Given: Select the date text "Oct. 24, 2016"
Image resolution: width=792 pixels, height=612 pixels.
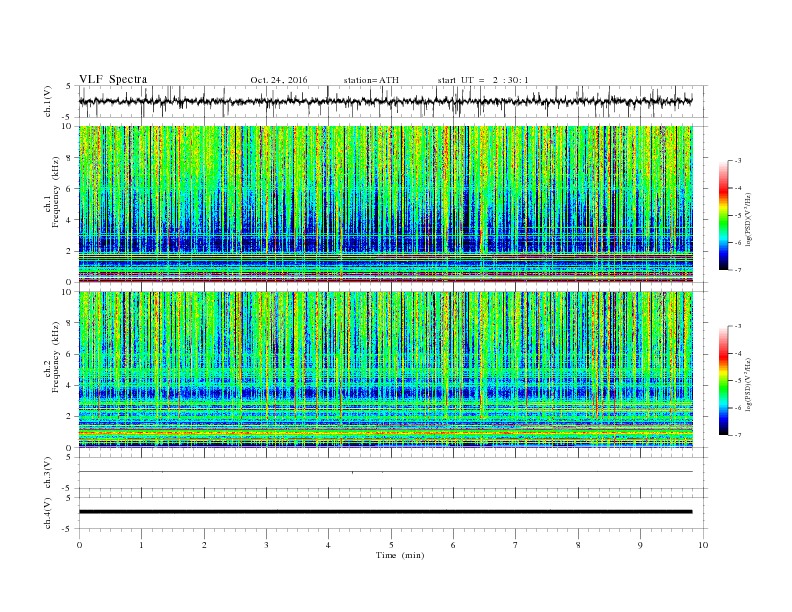Looking at the screenshot, I should [279, 80].
